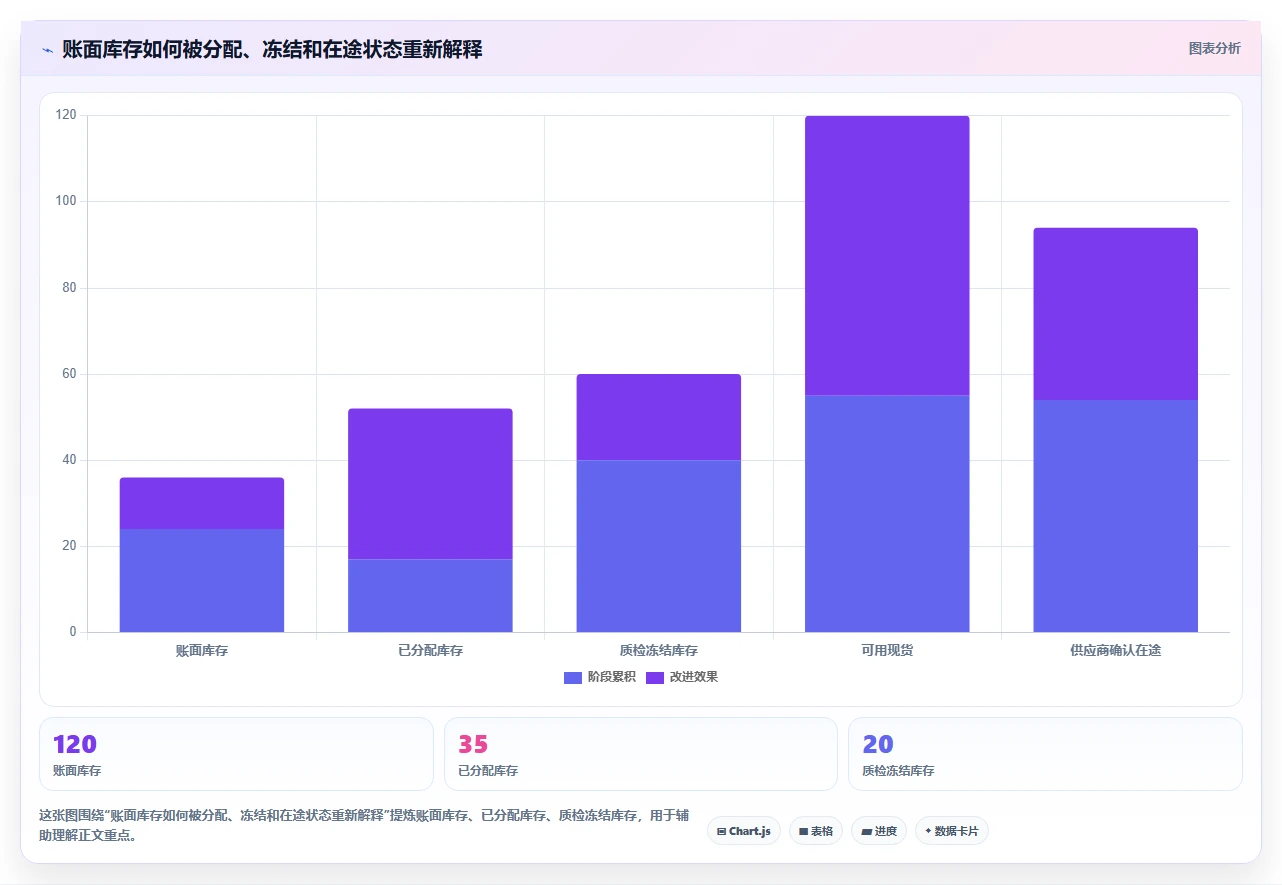Click the lightning icon beside the chart title
This screenshot has width=1282, height=885.
(x=48, y=49)
